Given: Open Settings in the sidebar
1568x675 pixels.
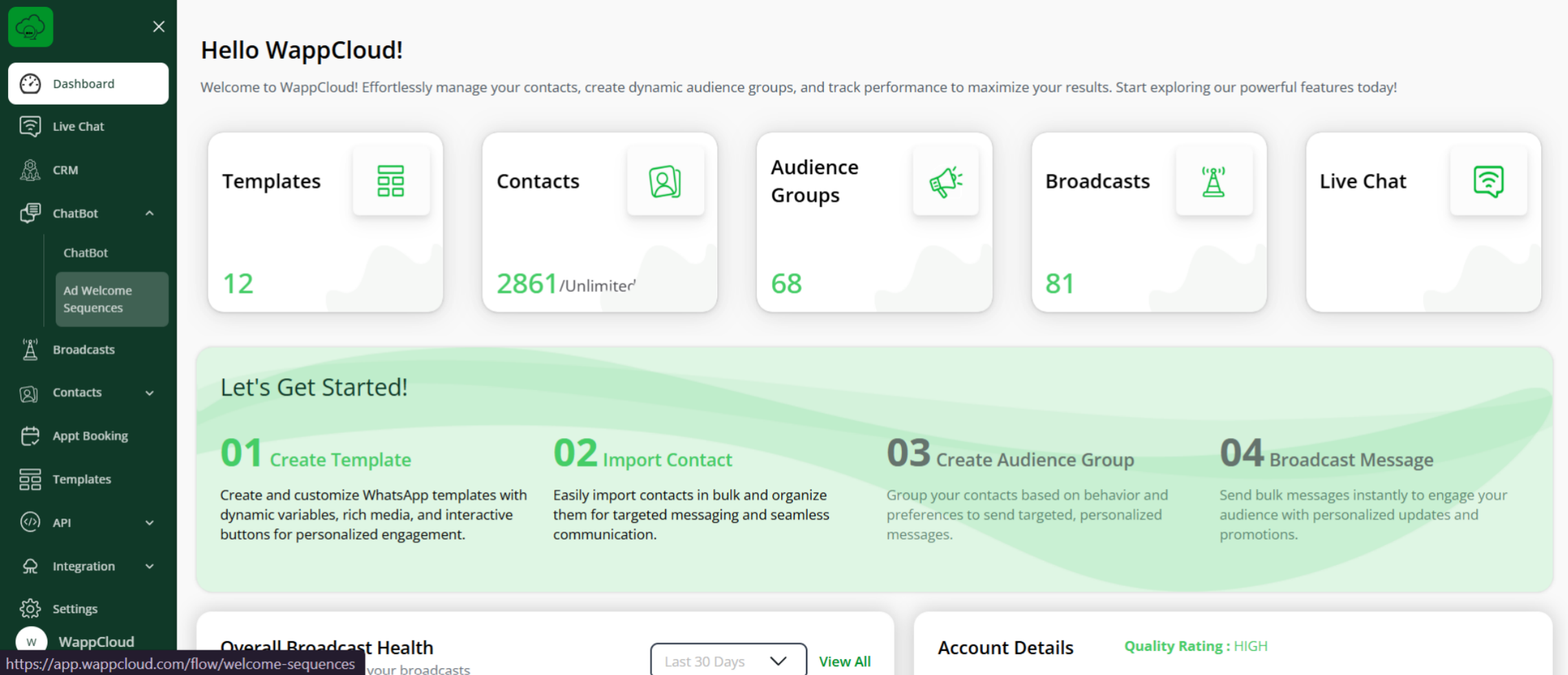Looking at the screenshot, I should 88,609.
